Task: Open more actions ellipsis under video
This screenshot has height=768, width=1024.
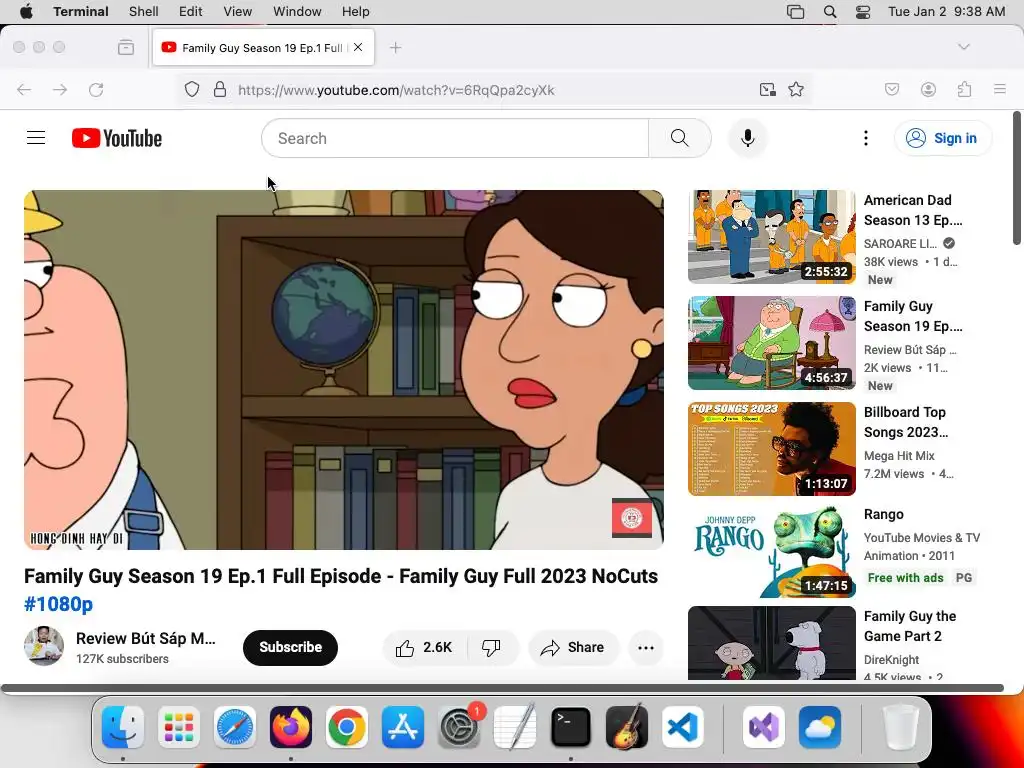Action: (x=646, y=647)
